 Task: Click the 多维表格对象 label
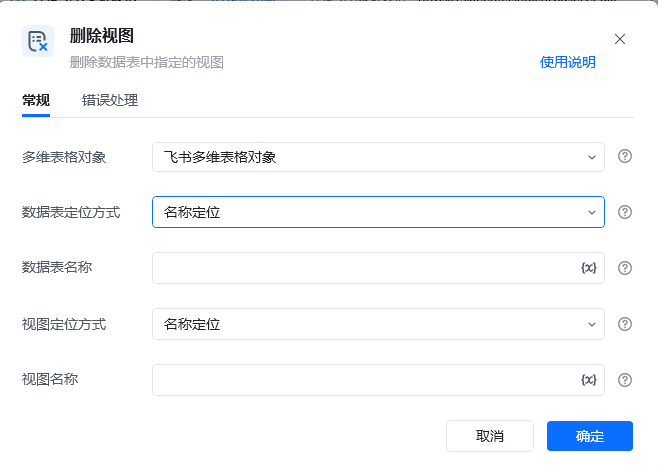point(64,157)
